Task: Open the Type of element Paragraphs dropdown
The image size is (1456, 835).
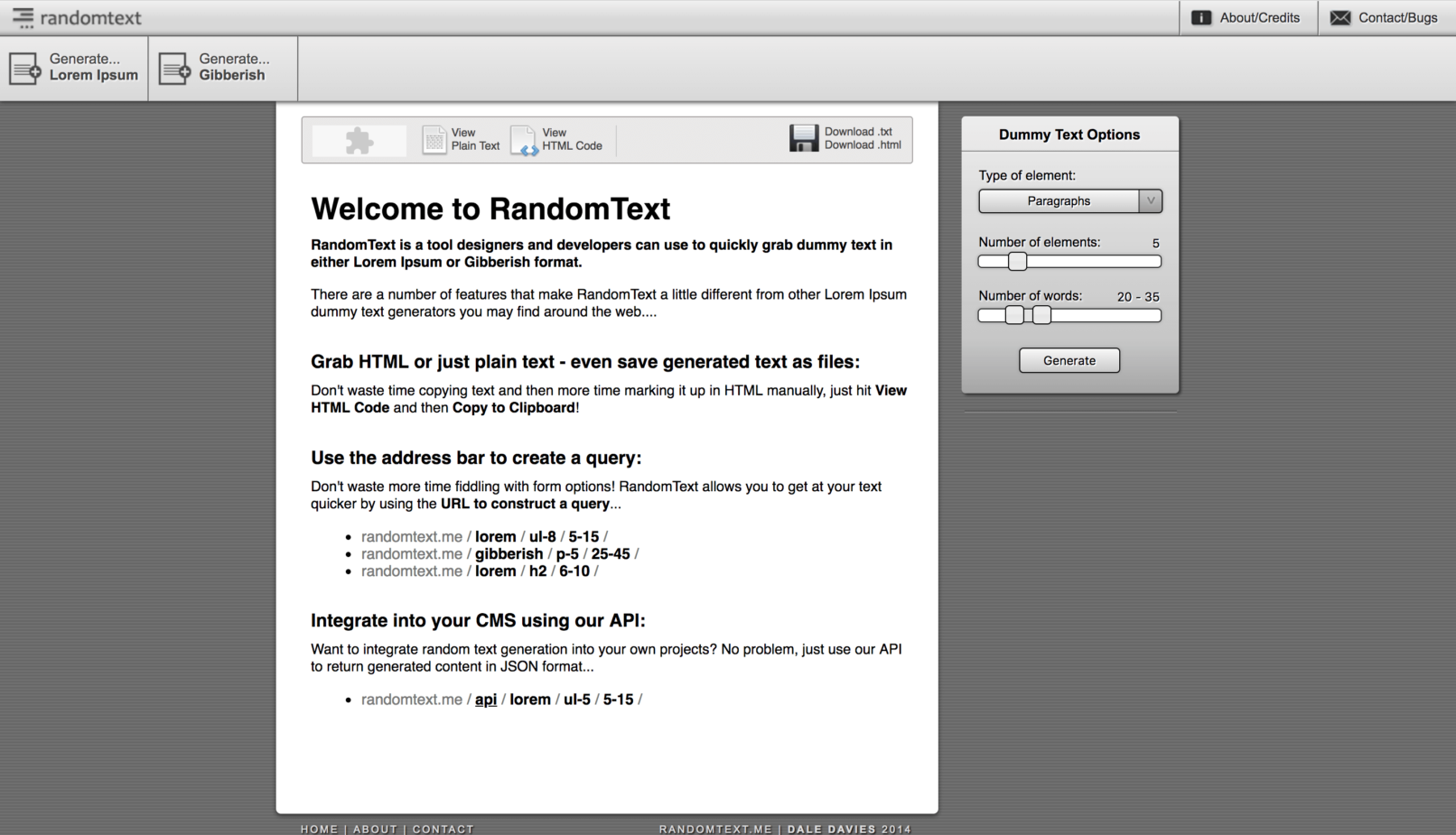Action: 1059,201
